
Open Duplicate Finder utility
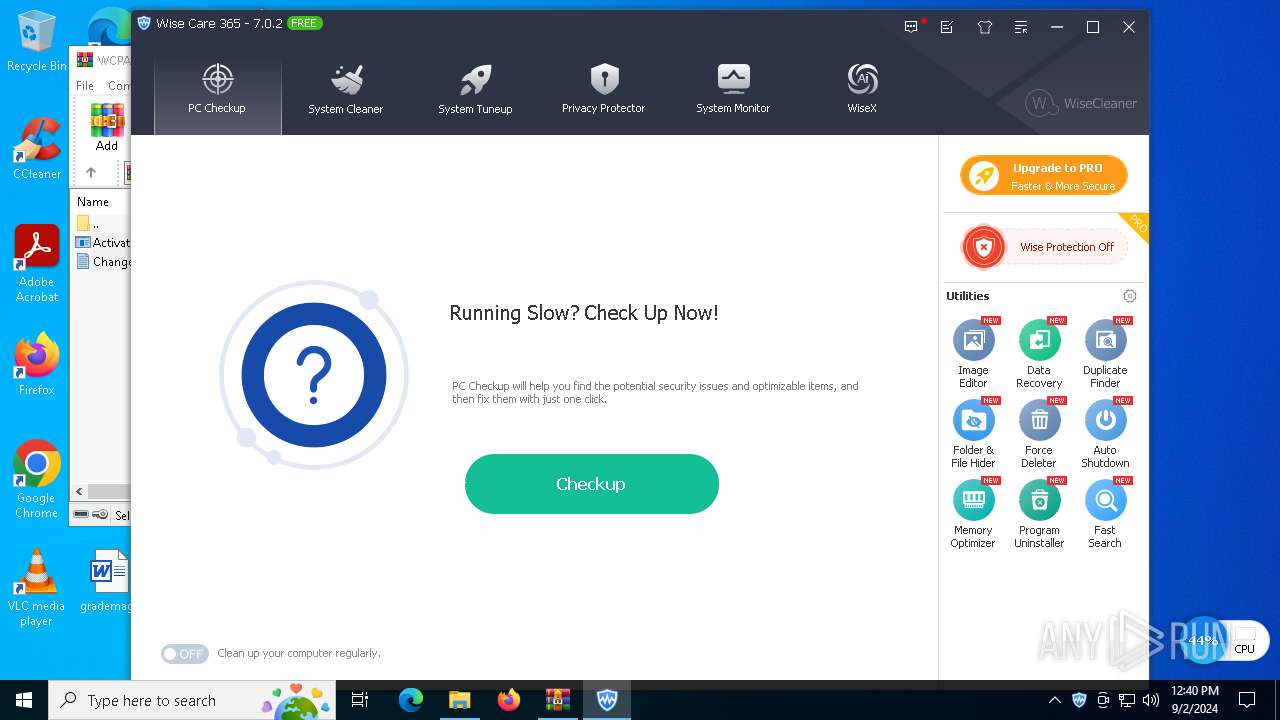tap(1105, 354)
